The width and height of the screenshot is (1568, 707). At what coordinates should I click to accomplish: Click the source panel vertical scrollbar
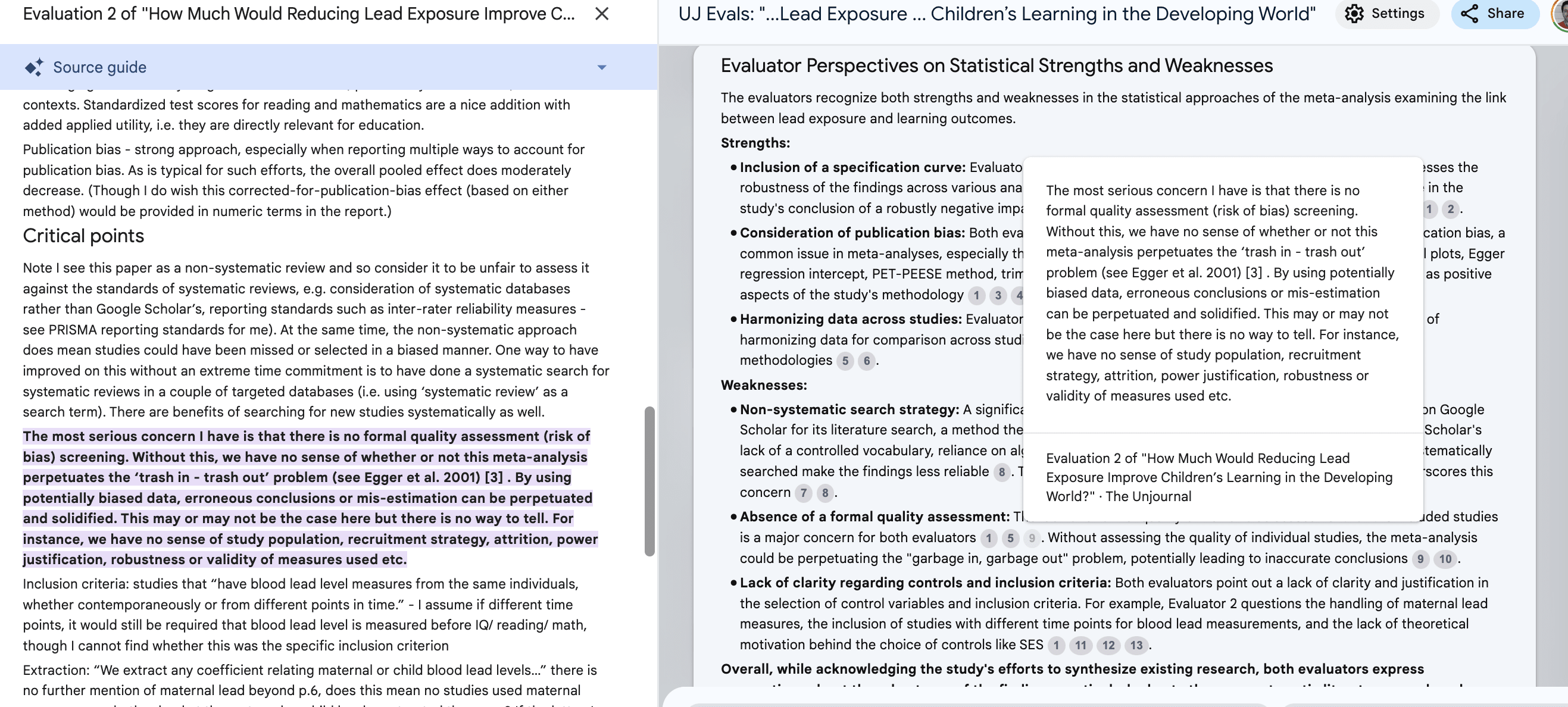pos(649,481)
